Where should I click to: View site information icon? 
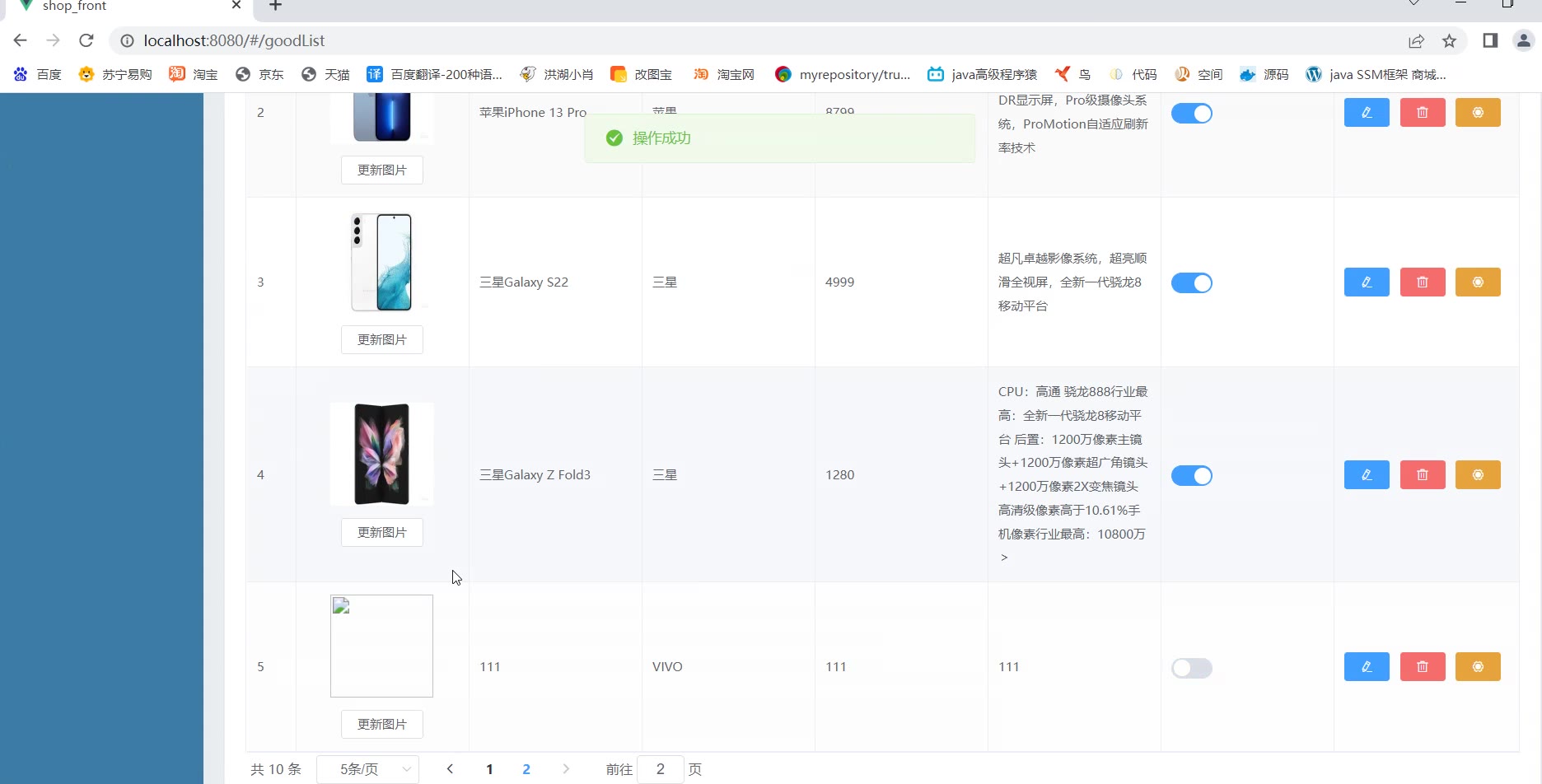coord(127,40)
